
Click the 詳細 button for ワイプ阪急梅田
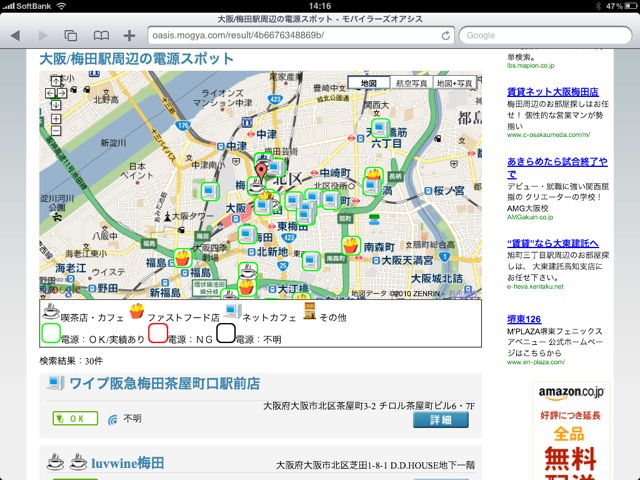(x=440, y=420)
